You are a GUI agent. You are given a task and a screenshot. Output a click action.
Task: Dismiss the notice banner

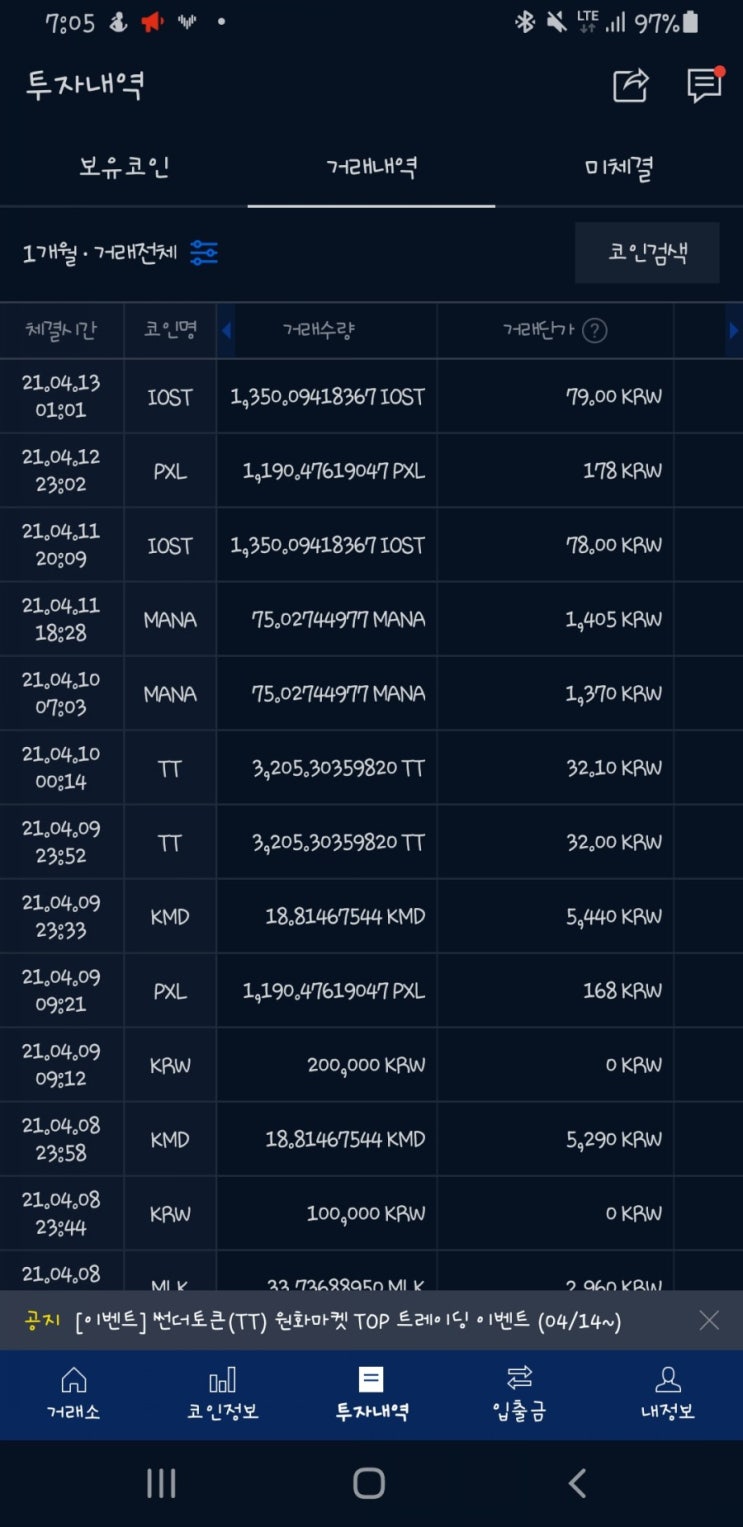point(709,1321)
